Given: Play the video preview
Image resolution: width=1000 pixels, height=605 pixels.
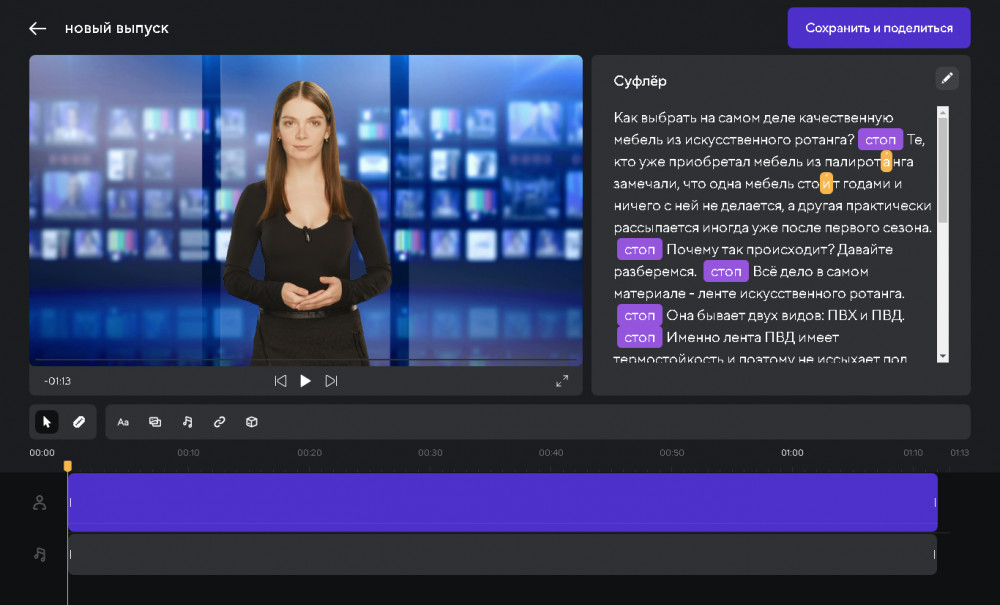Looking at the screenshot, I should 305,381.
